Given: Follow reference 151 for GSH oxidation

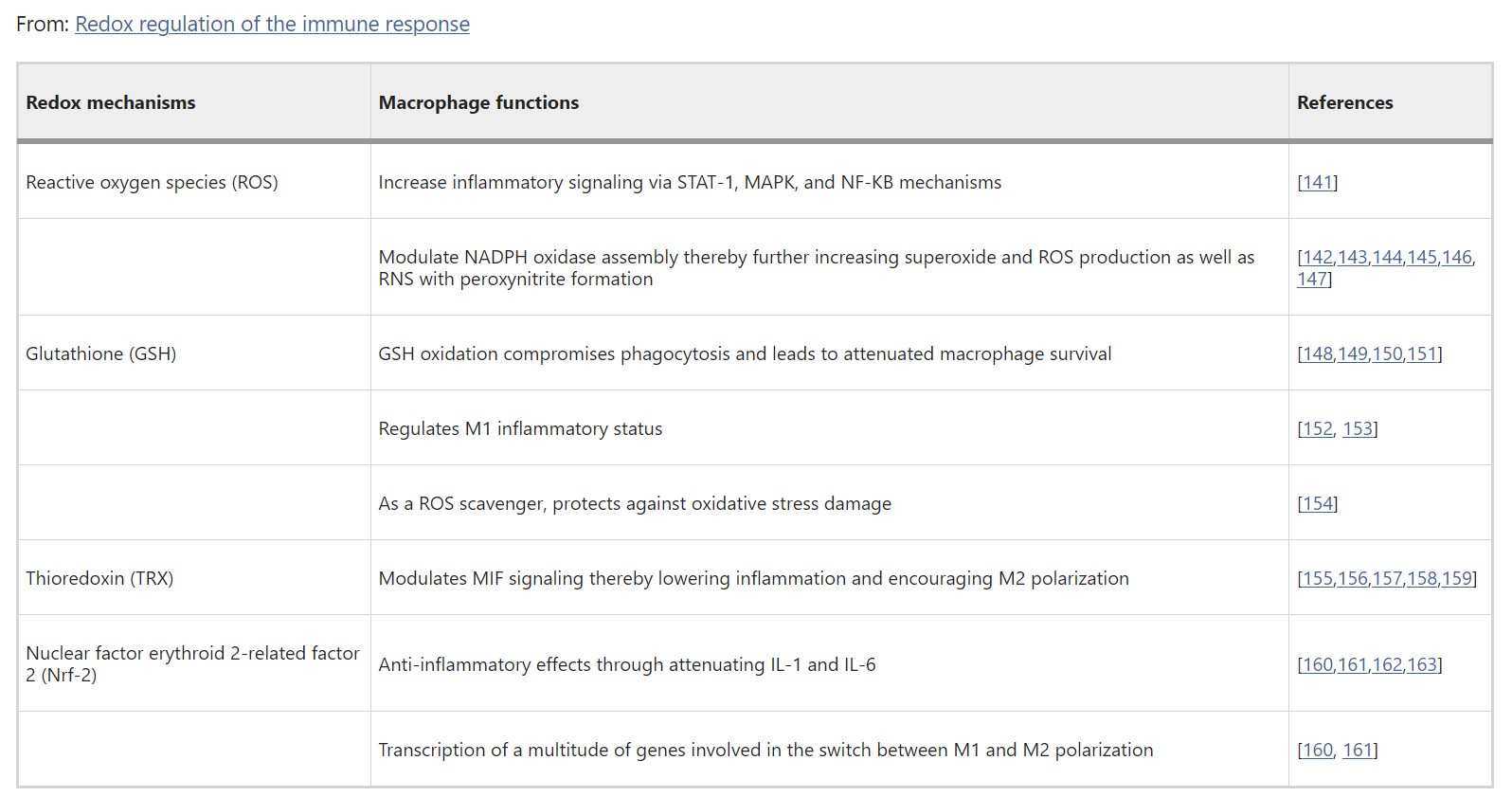Looking at the screenshot, I should (x=1422, y=354).
